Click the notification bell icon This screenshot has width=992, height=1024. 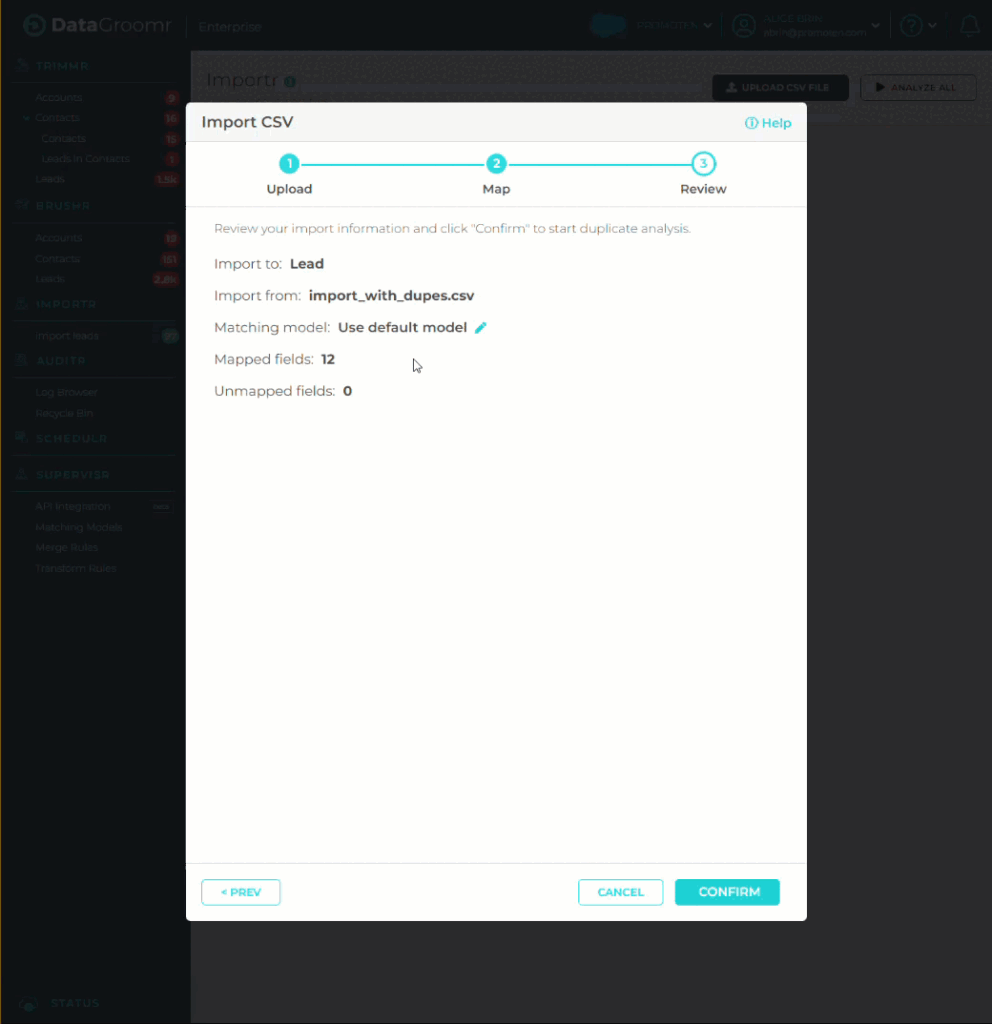coord(968,26)
